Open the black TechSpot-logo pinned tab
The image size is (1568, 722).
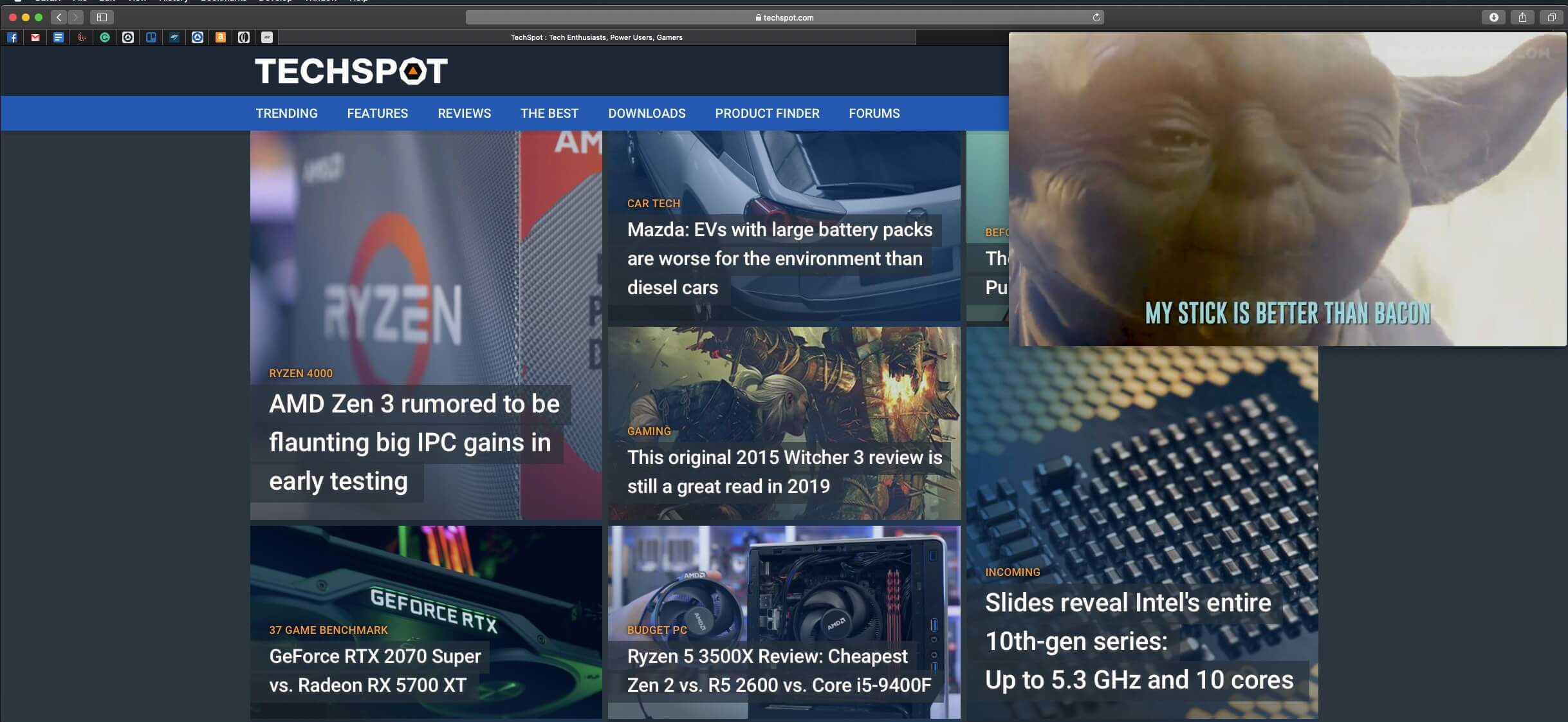click(x=128, y=37)
